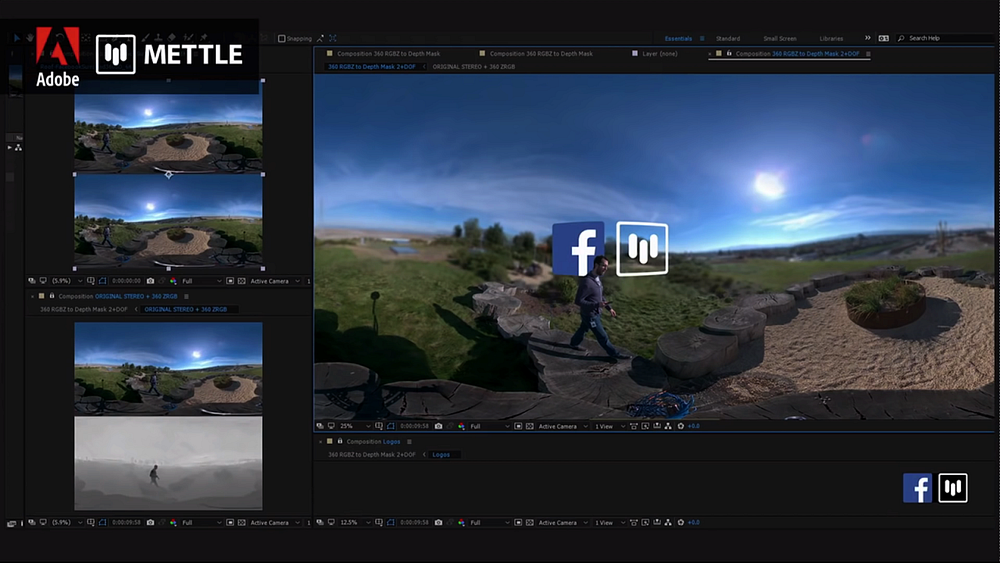The height and width of the screenshot is (563, 1000).
Task: Switch to the Essentials workspace
Action: point(678,38)
